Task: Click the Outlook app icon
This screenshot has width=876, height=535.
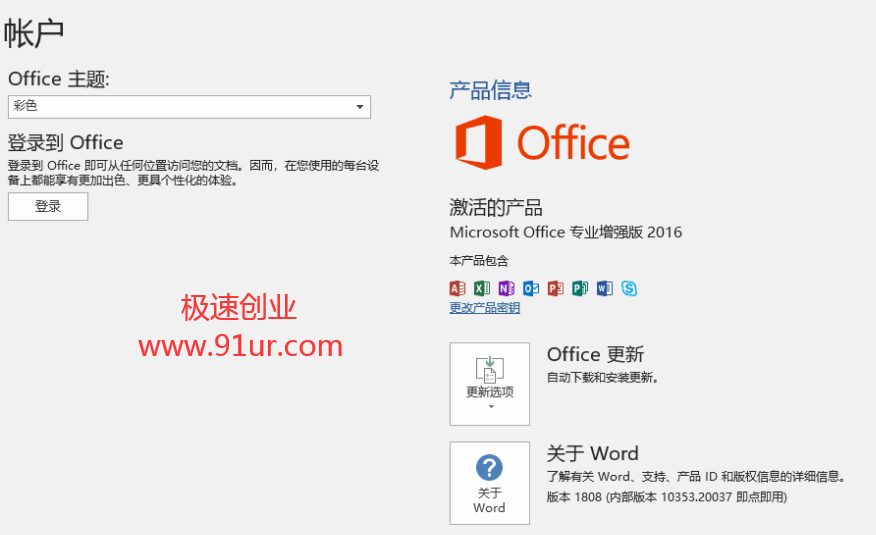Action: coord(531,288)
